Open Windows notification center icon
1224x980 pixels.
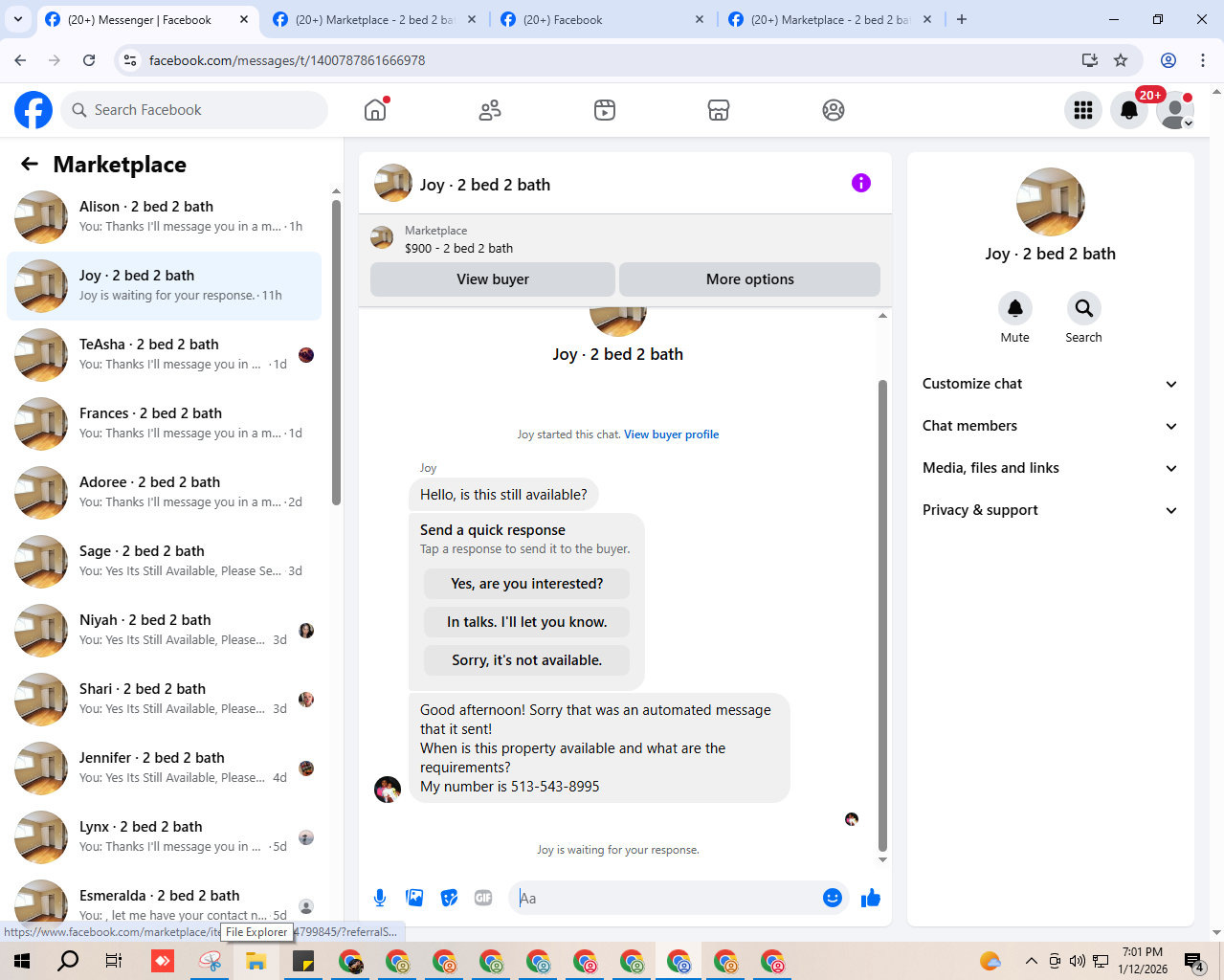tap(1193, 961)
